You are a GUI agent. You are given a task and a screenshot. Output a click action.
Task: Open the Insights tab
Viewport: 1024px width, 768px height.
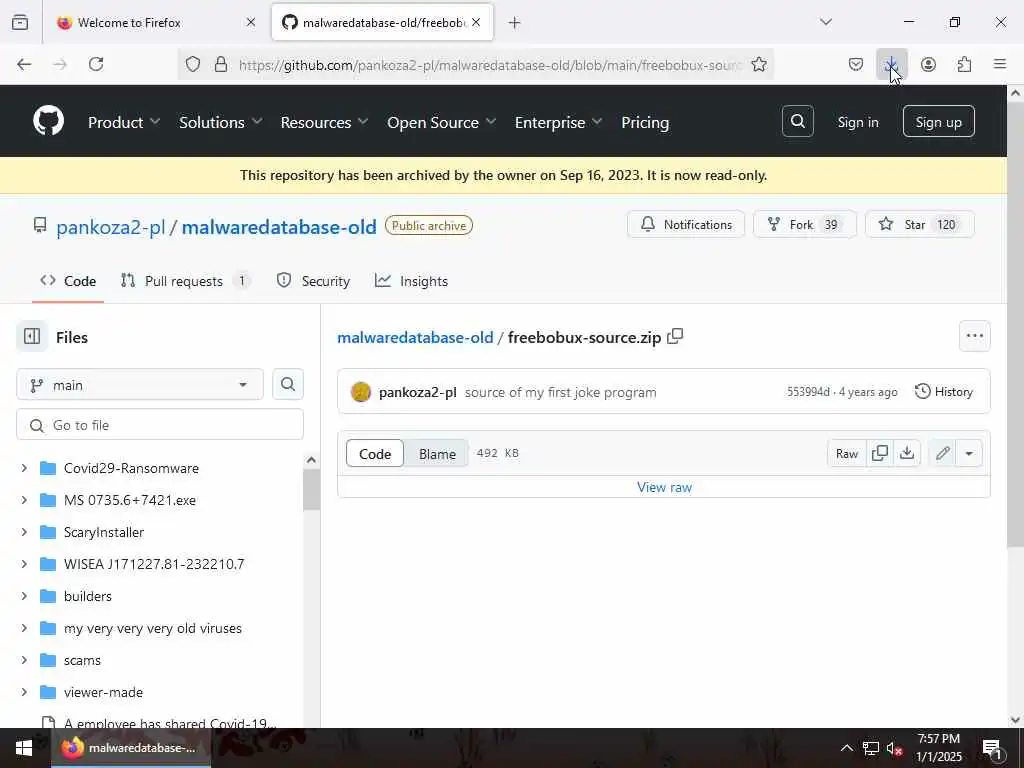[411, 281]
